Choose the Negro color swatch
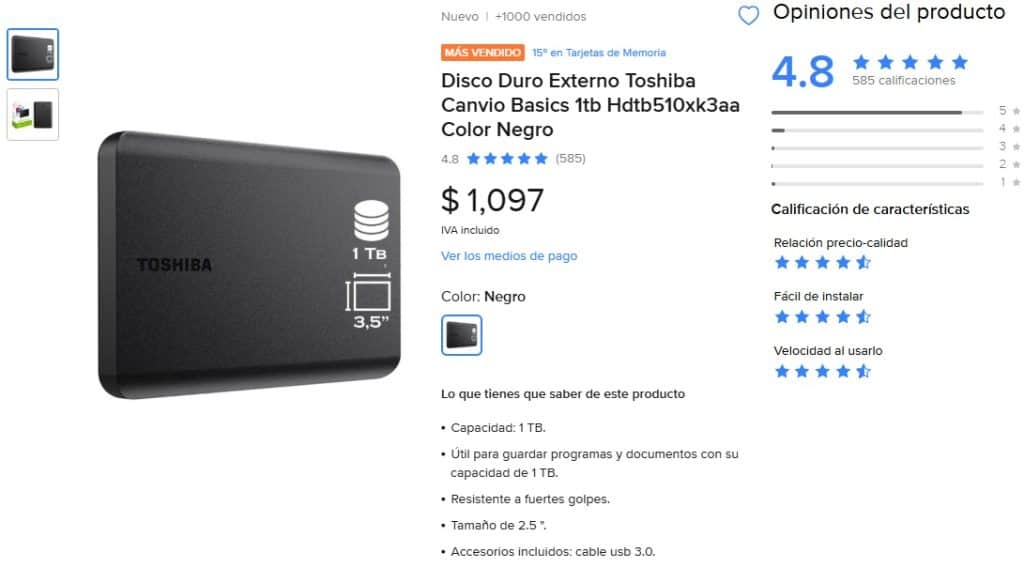 [462, 335]
